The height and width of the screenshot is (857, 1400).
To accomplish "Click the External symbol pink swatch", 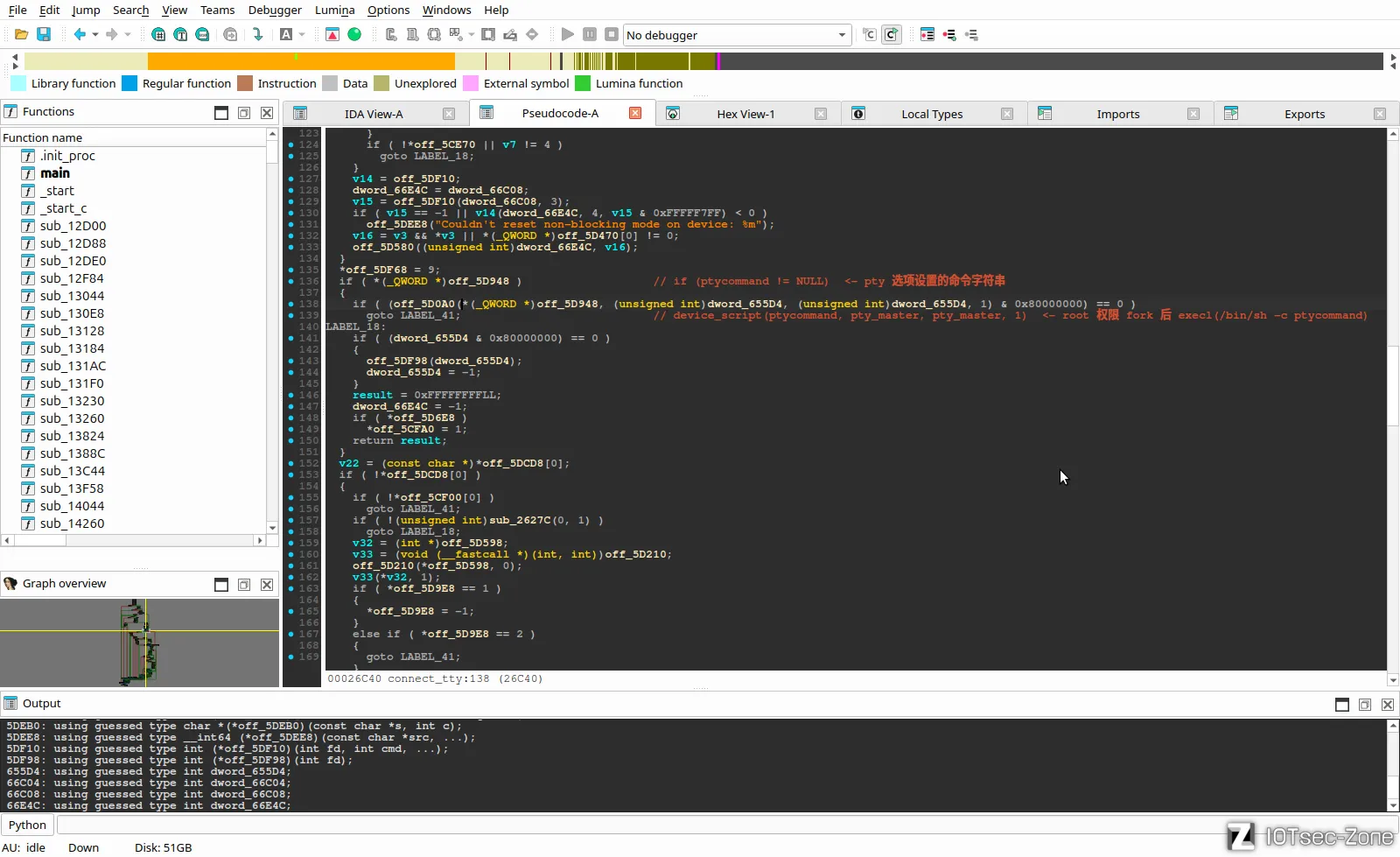I will tap(471, 83).
